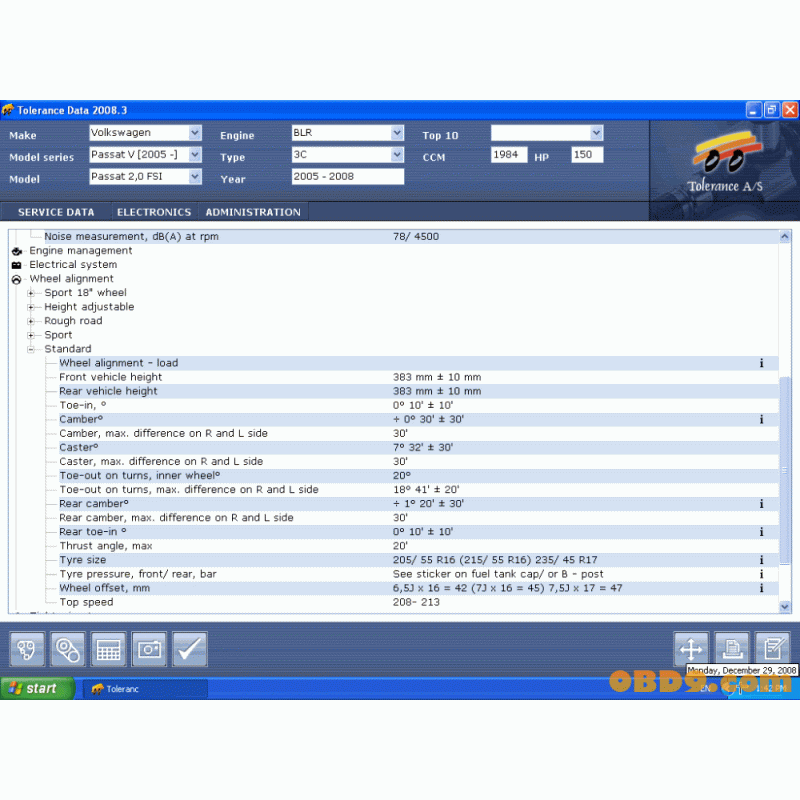Expand the Sport 18" wheel node
The image size is (800, 800).
click(31, 293)
